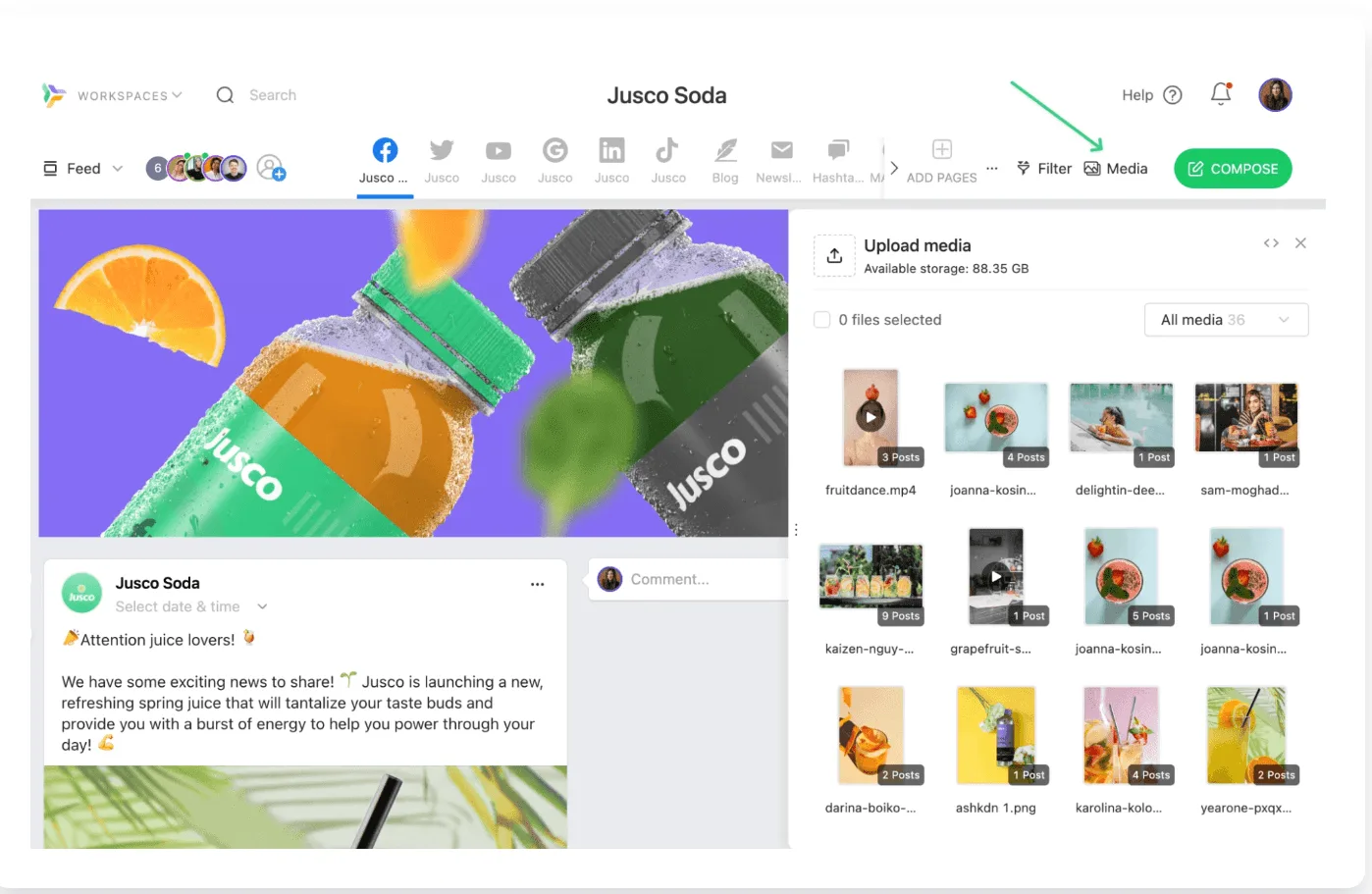
Task: Click the green Compose button
Action: click(x=1233, y=169)
